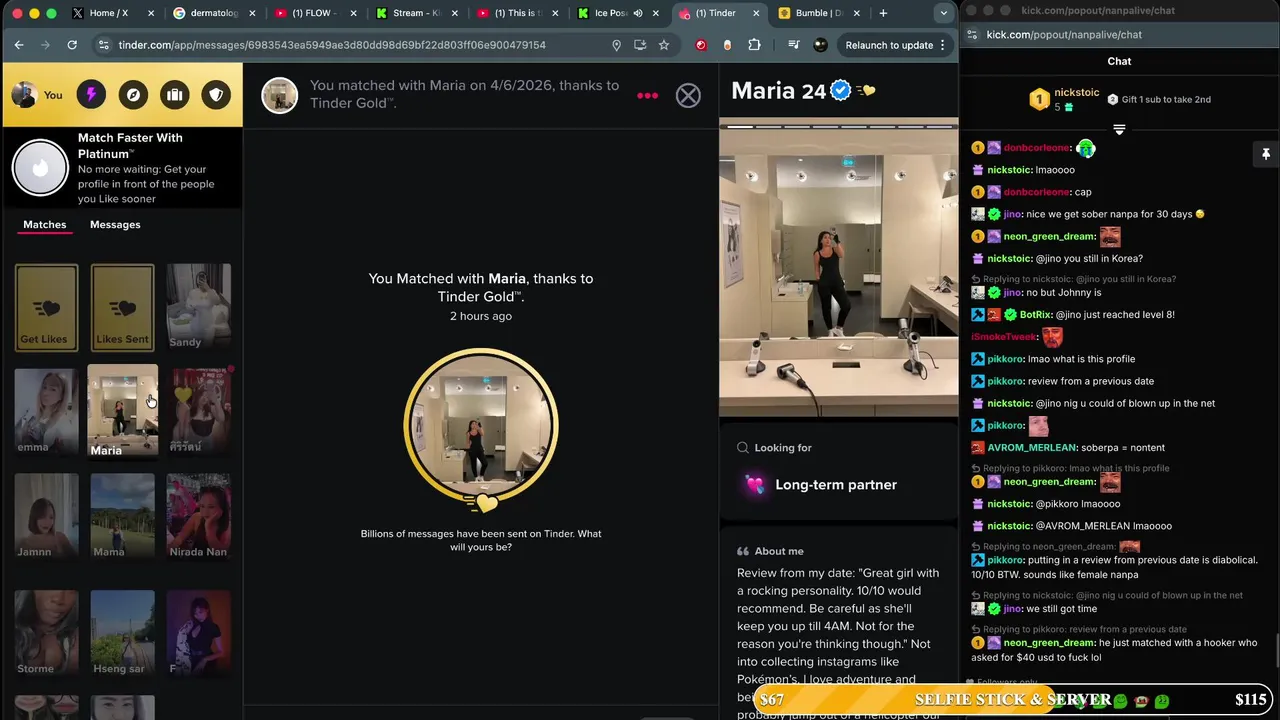Go back in the Chrome browser

point(19,45)
